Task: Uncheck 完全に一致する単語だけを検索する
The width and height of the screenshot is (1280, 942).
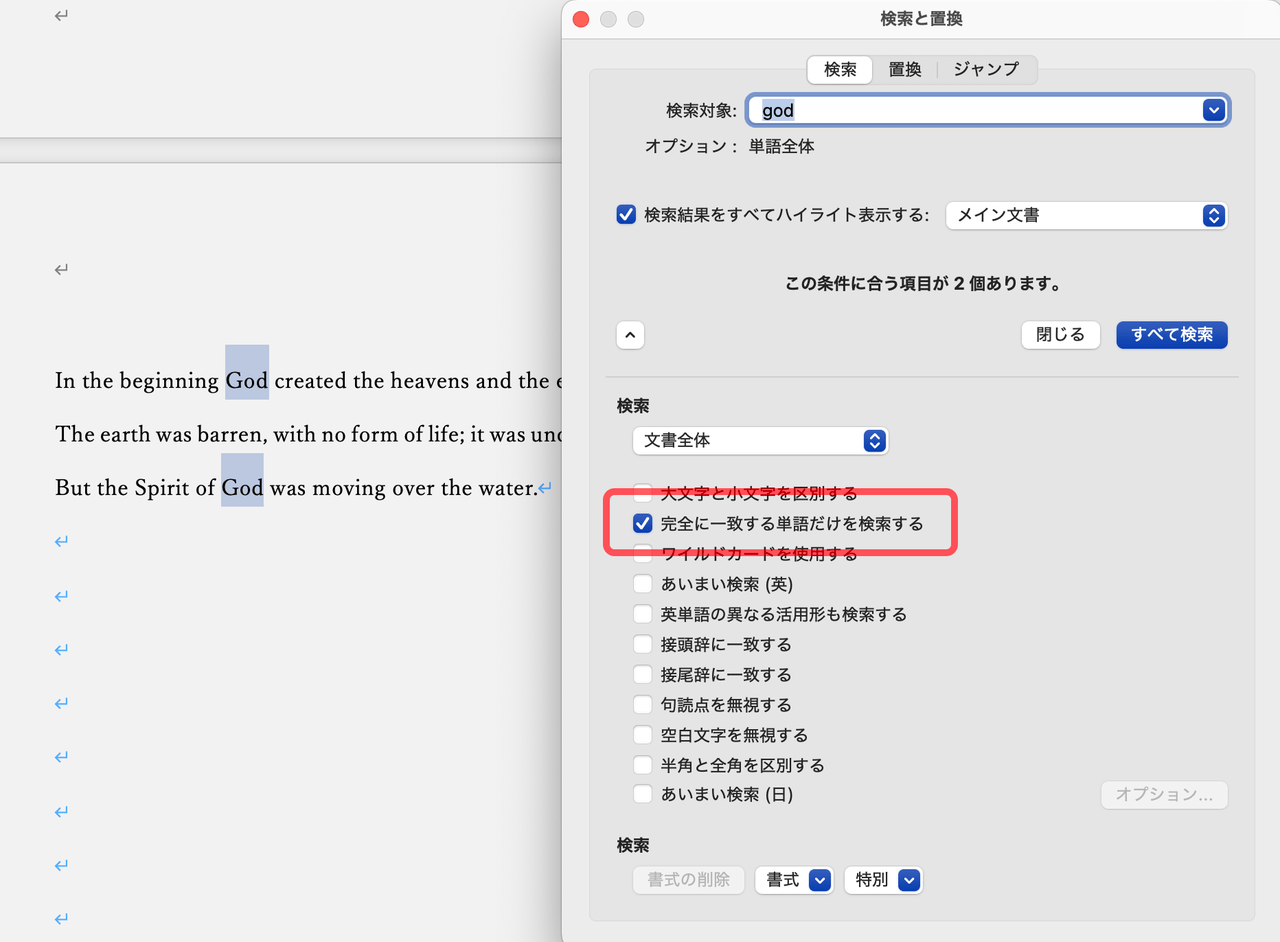Action: click(x=642, y=523)
